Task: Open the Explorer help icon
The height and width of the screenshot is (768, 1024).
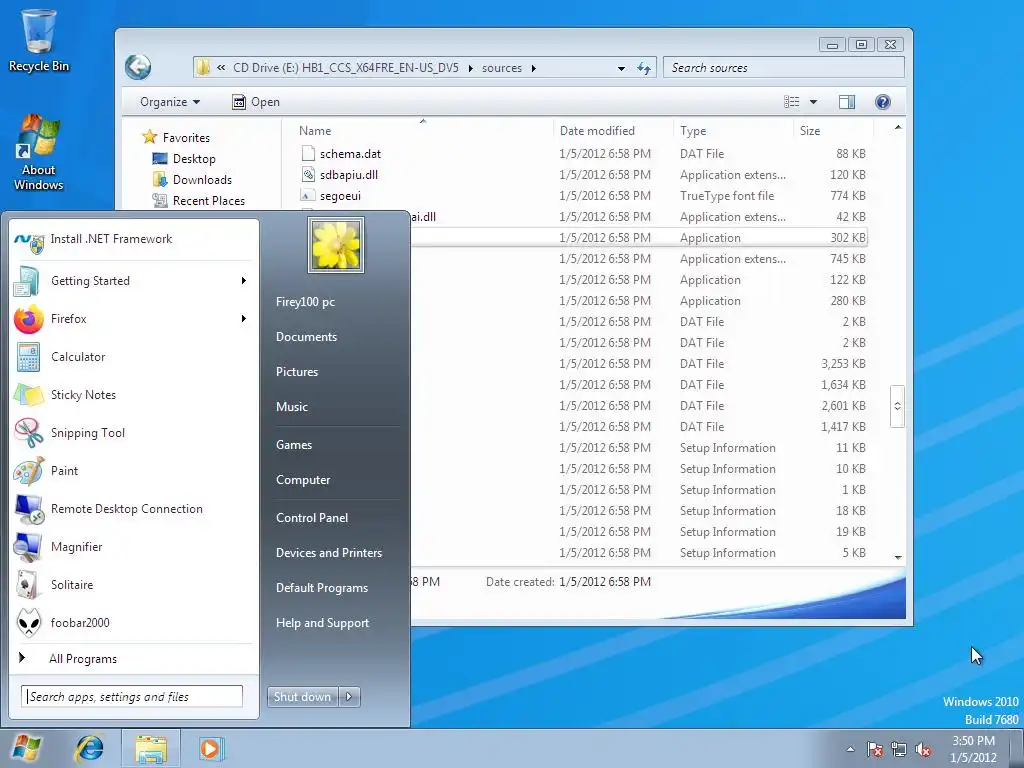Action: (882, 102)
